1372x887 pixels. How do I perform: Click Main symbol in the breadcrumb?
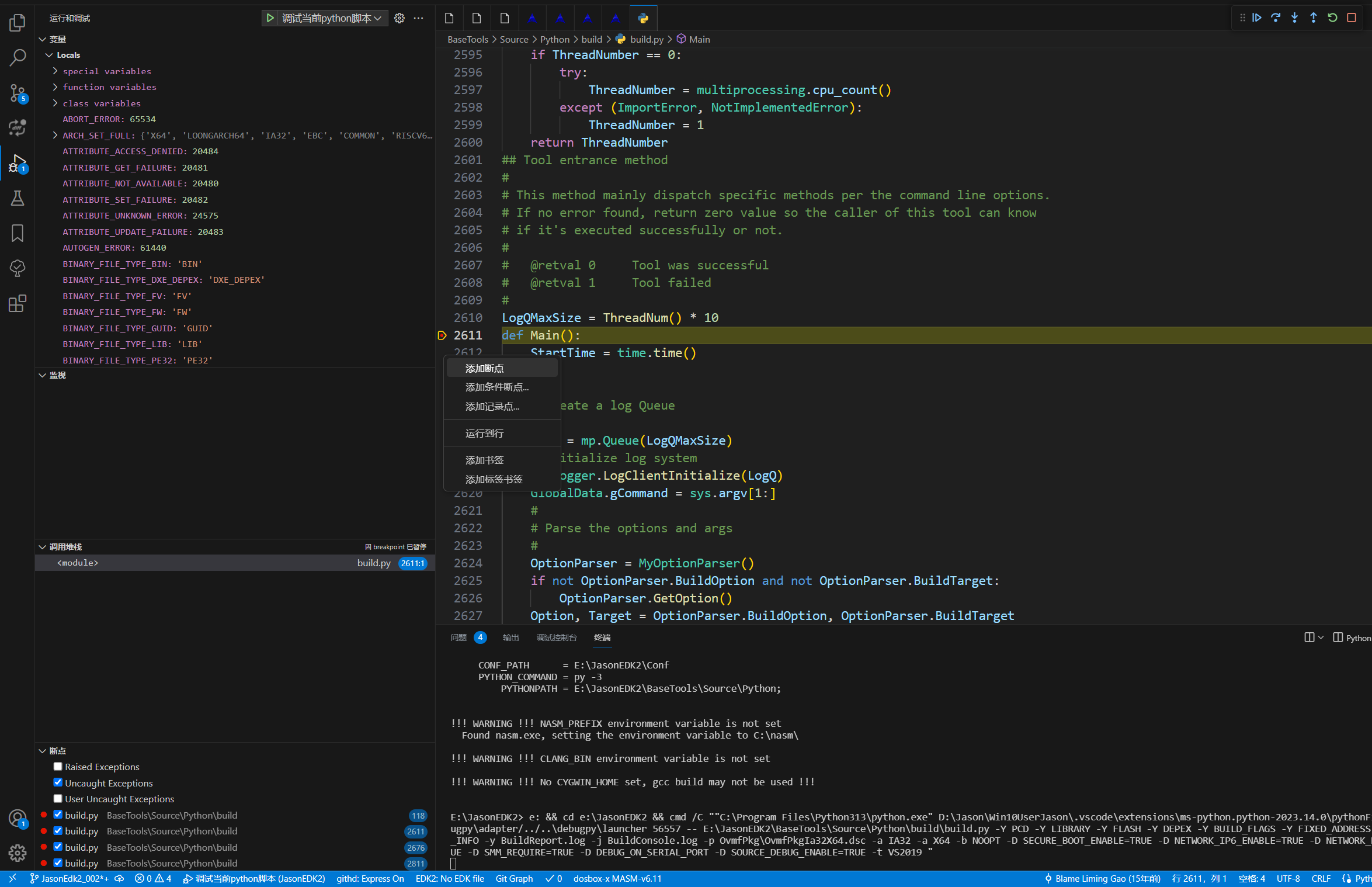[x=699, y=39]
